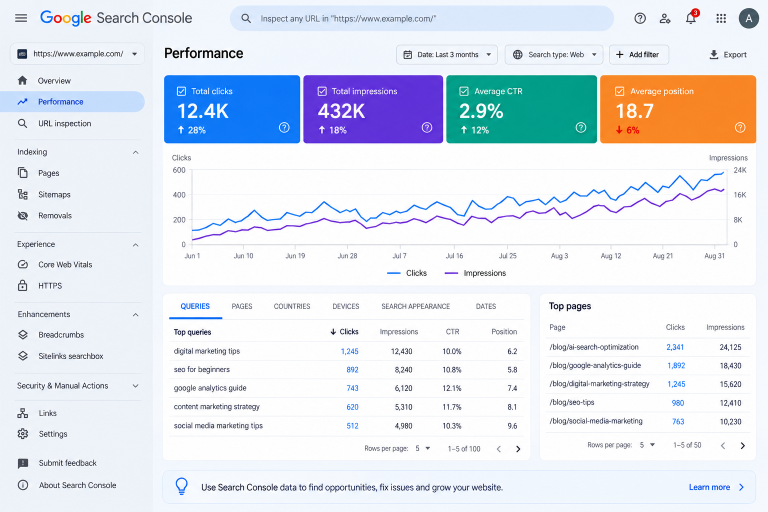Switch to the PAGES tab
Screen dimensions: 768x512
[242, 306]
